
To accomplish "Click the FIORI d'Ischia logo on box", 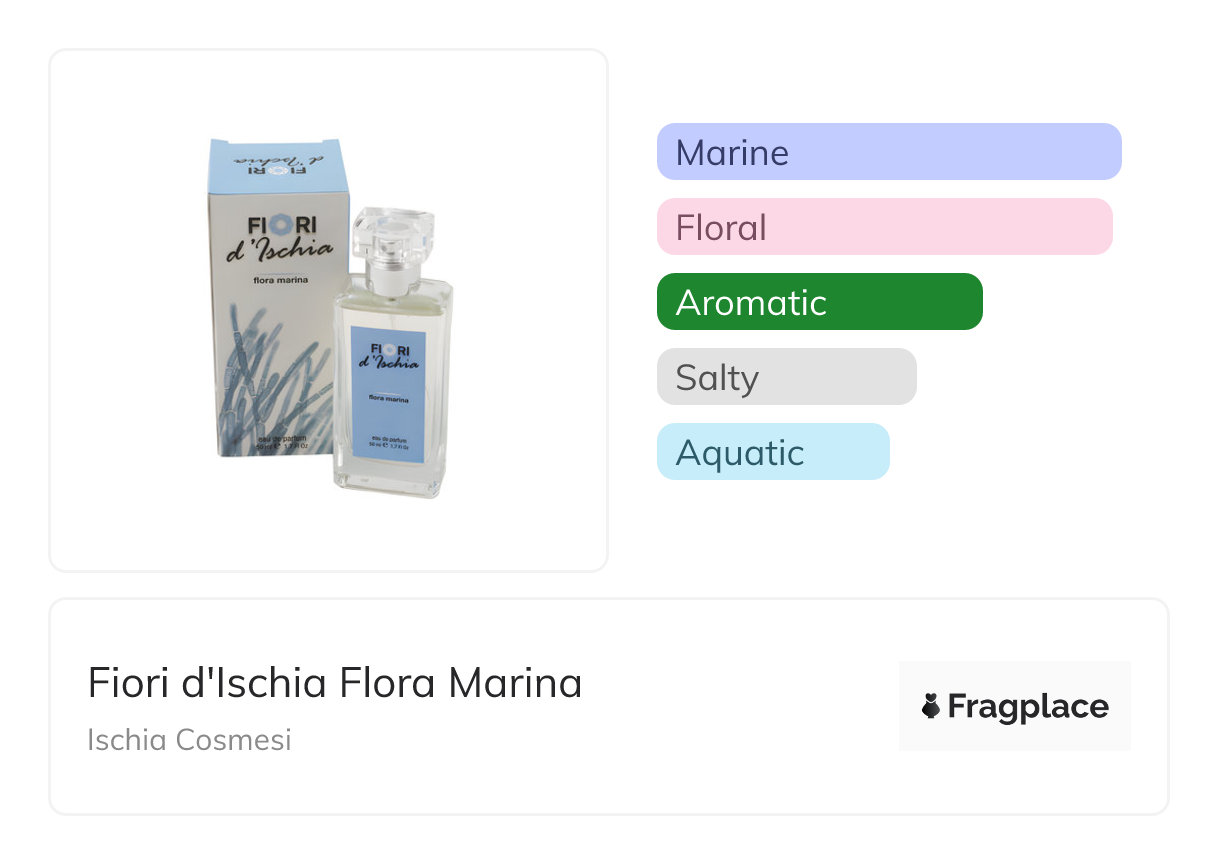I will pyautogui.click(x=278, y=236).
